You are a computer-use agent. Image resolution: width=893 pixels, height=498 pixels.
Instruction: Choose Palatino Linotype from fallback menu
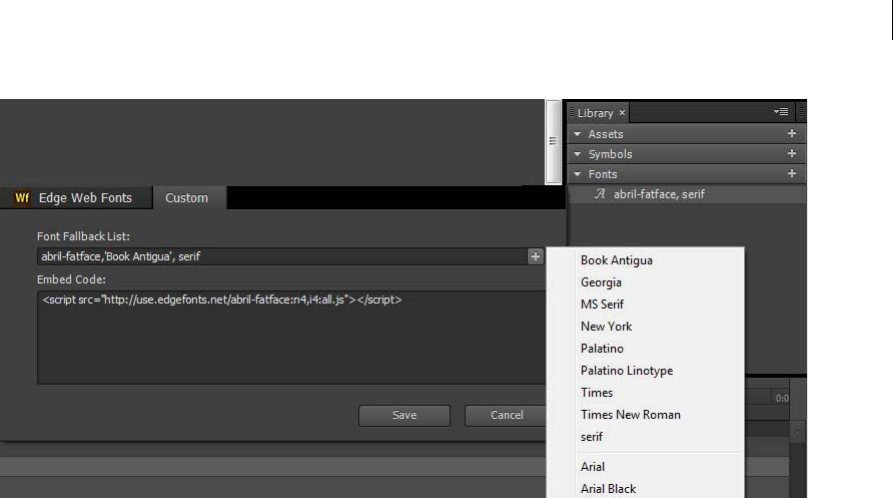tap(626, 371)
